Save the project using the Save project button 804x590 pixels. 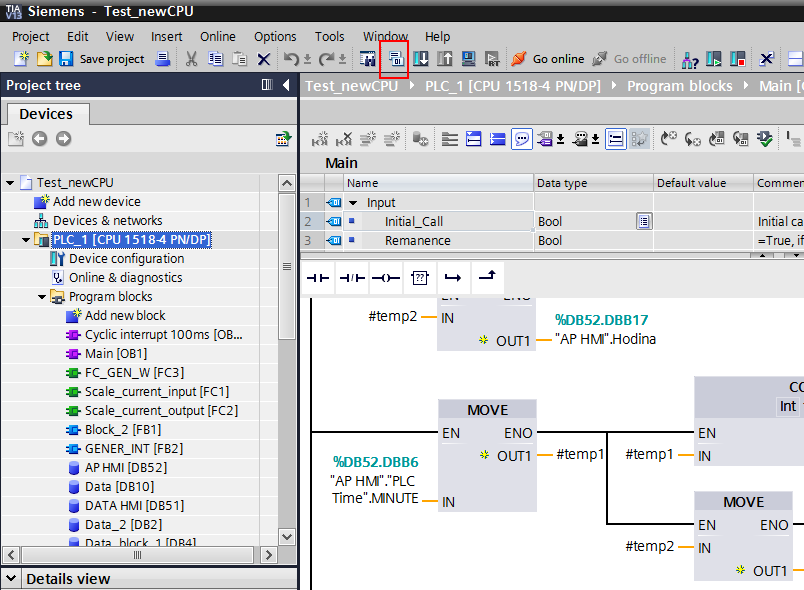pos(102,59)
